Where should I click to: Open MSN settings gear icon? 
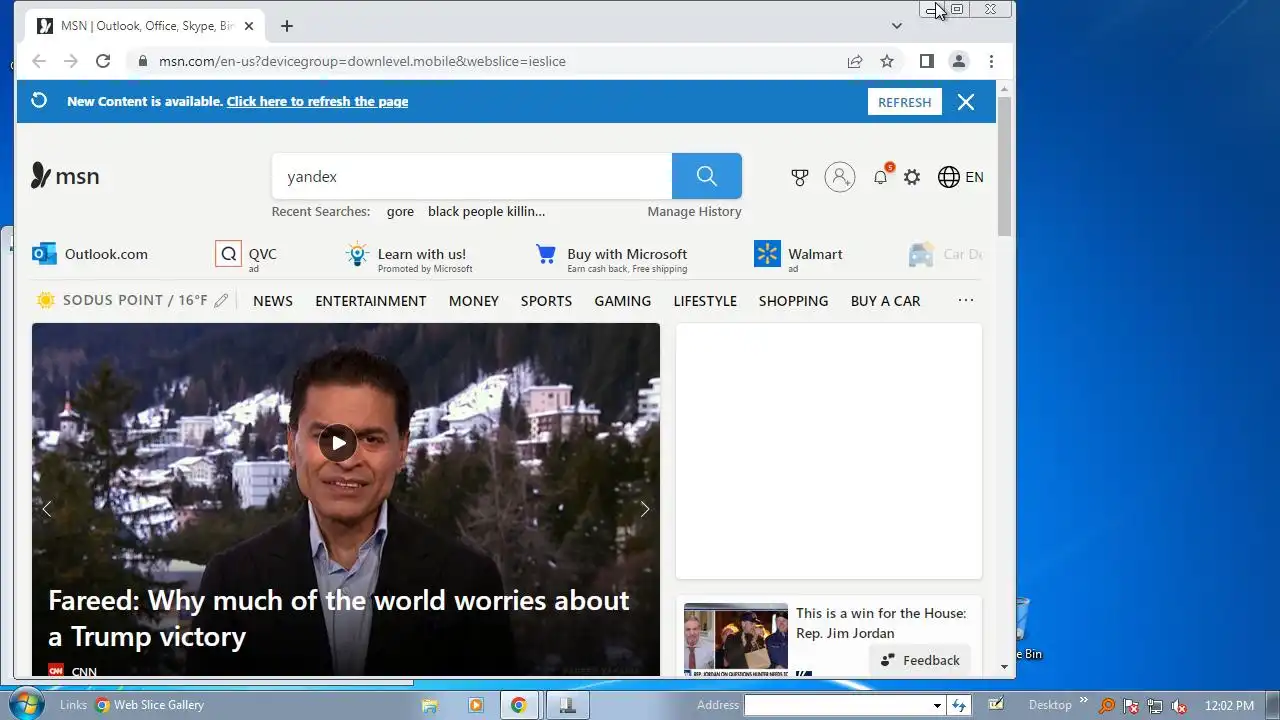click(x=912, y=177)
